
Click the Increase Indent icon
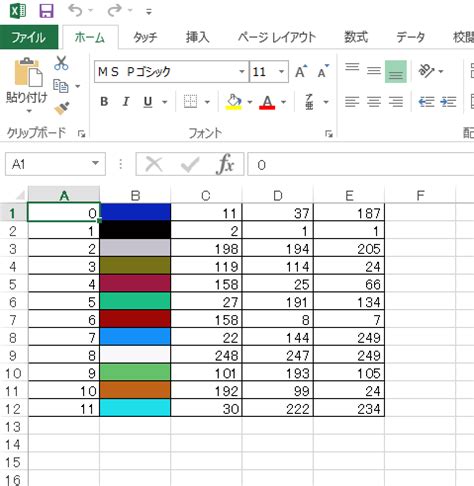pos(448,101)
